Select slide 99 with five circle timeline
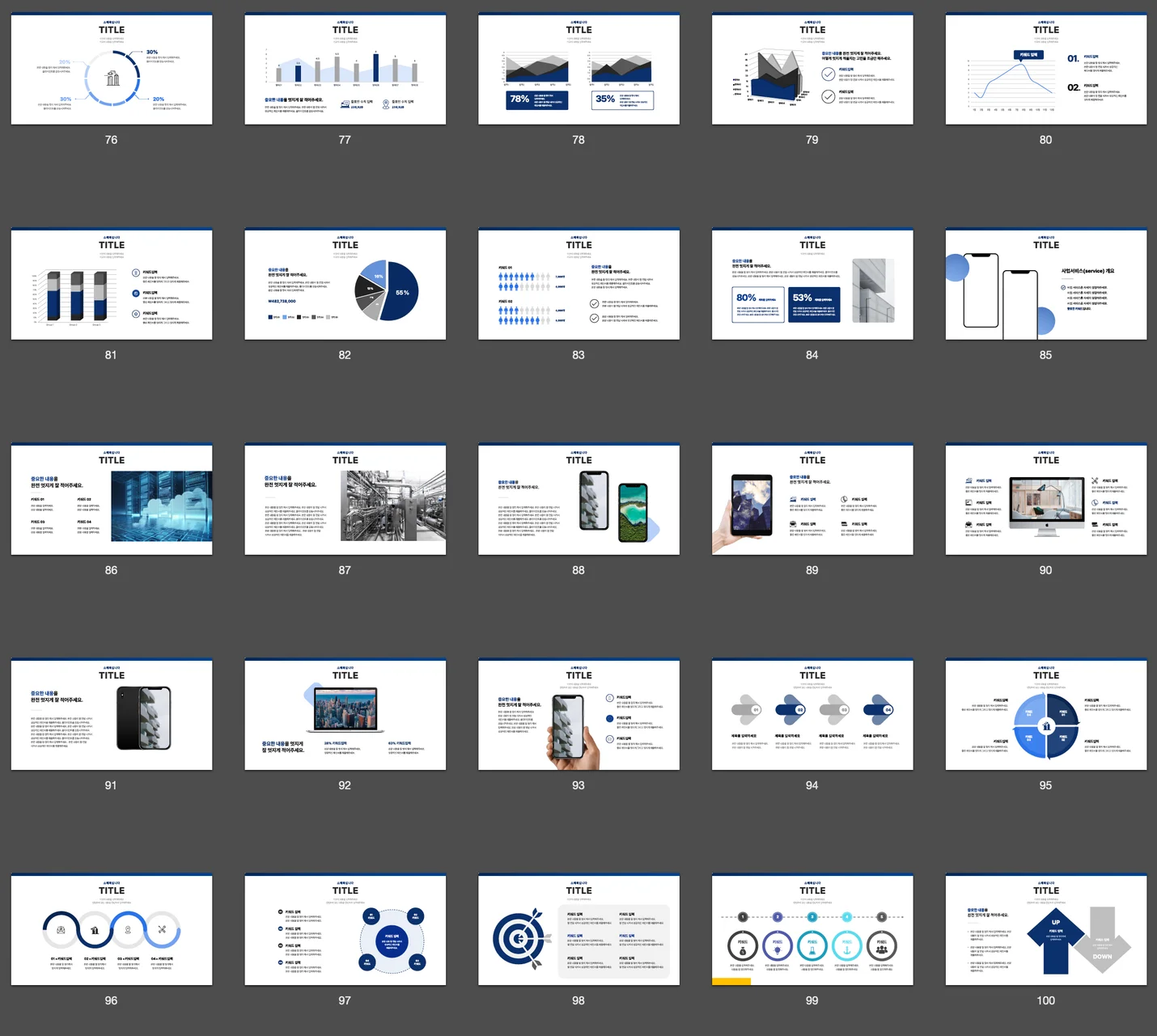Image resolution: width=1157 pixels, height=1036 pixels. (812, 930)
